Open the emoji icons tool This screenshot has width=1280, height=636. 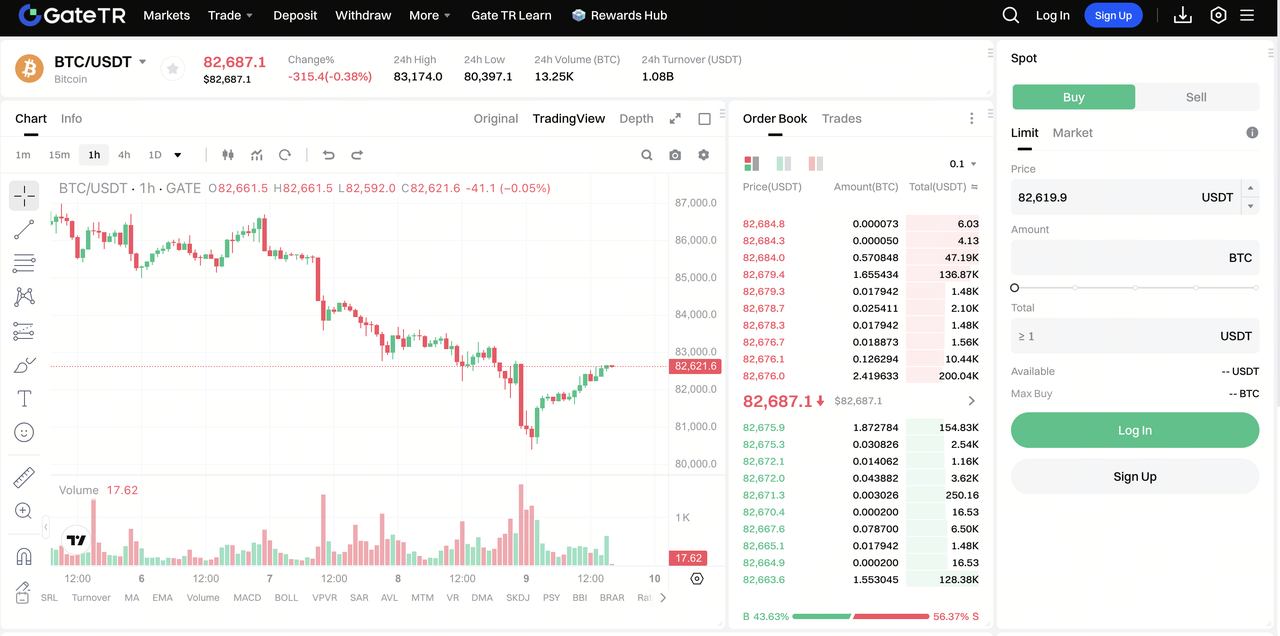(x=24, y=432)
